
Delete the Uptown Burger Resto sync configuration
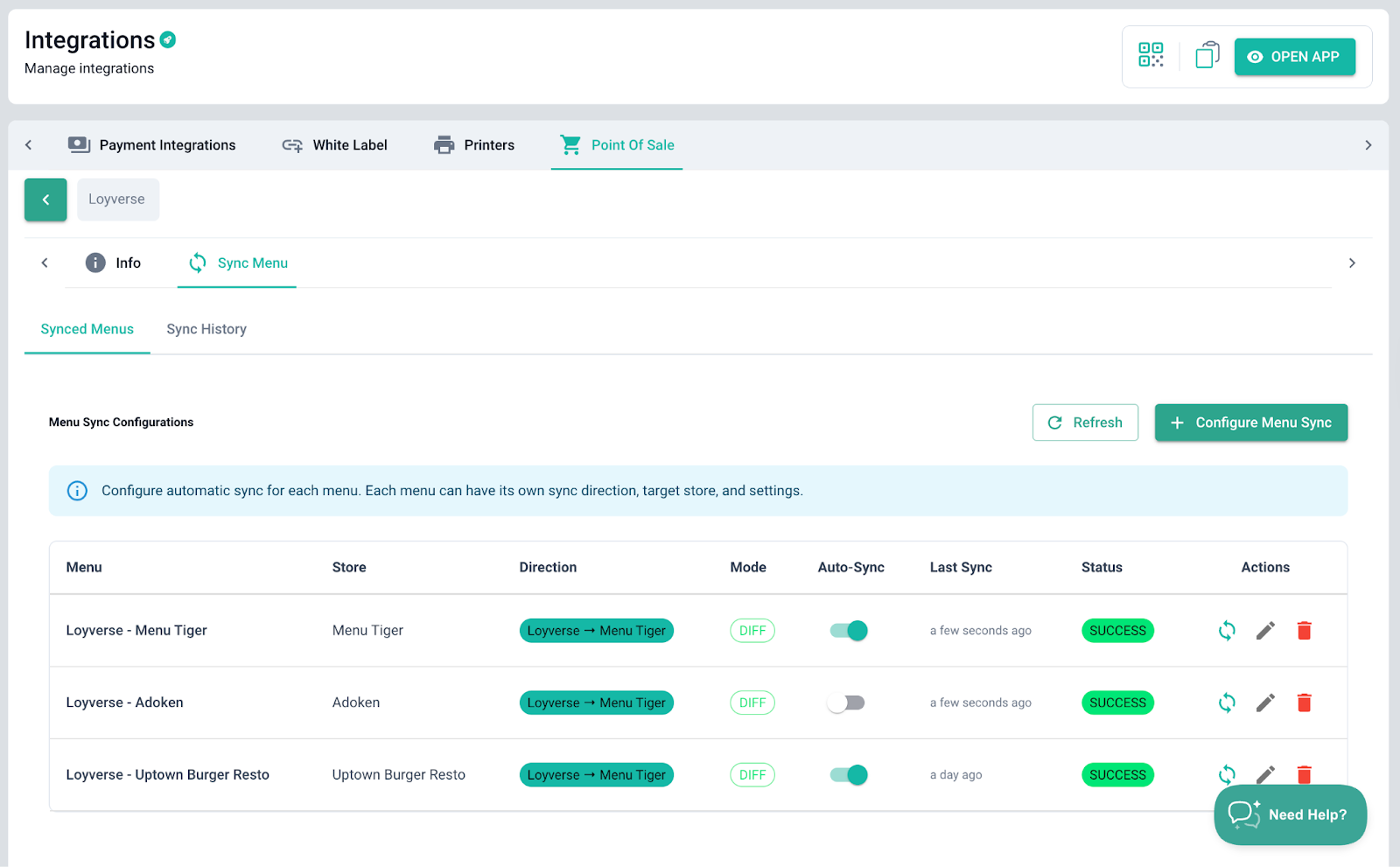[1304, 774]
